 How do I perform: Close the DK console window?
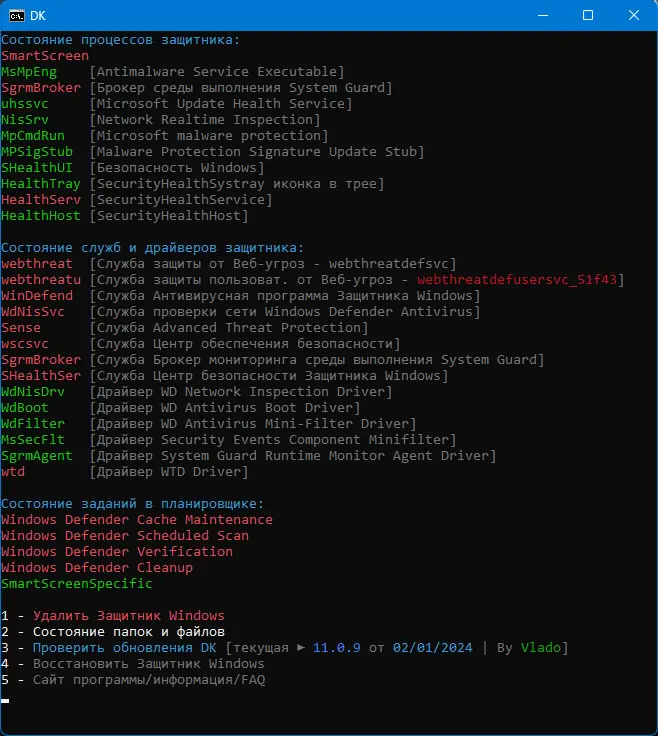(x=634, y=15)
